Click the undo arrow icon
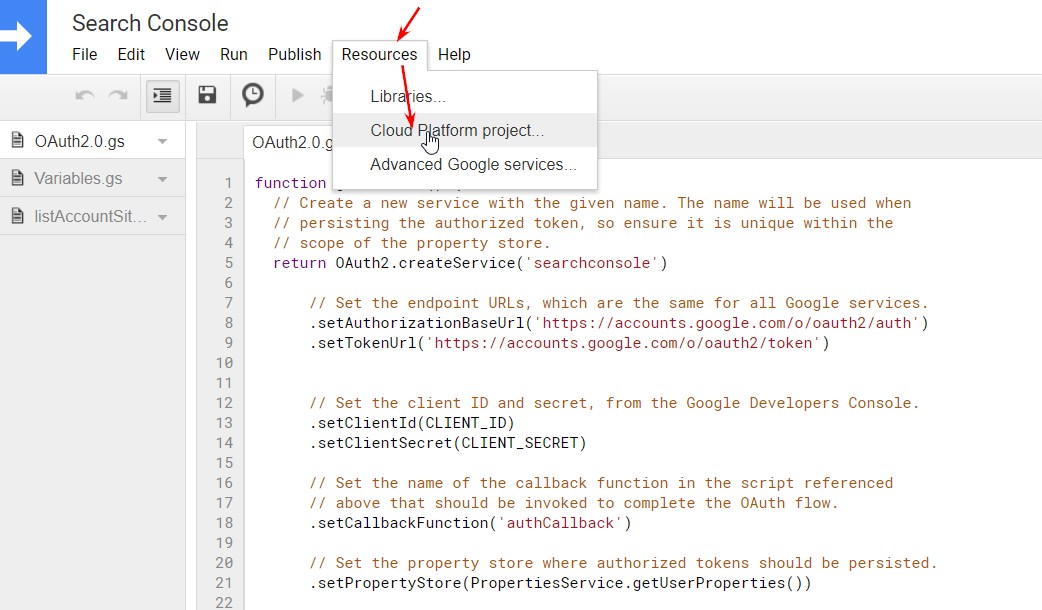Viewport: 1042px width, 610px height. pyautogui.click(x=84, y=96)
